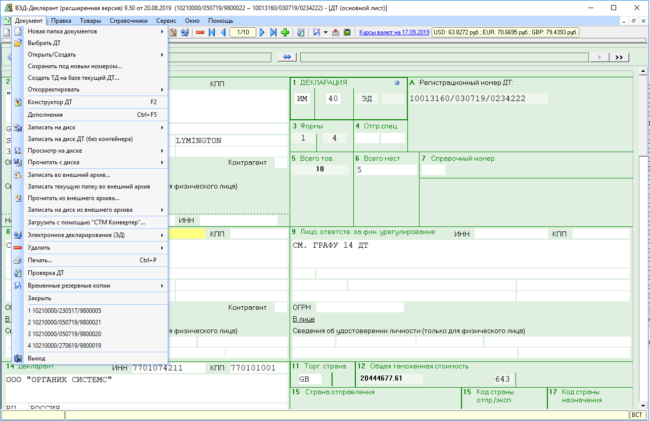Go to last page toolbar arrow
This screenshot has width=650, height=421.
(274, 33)
